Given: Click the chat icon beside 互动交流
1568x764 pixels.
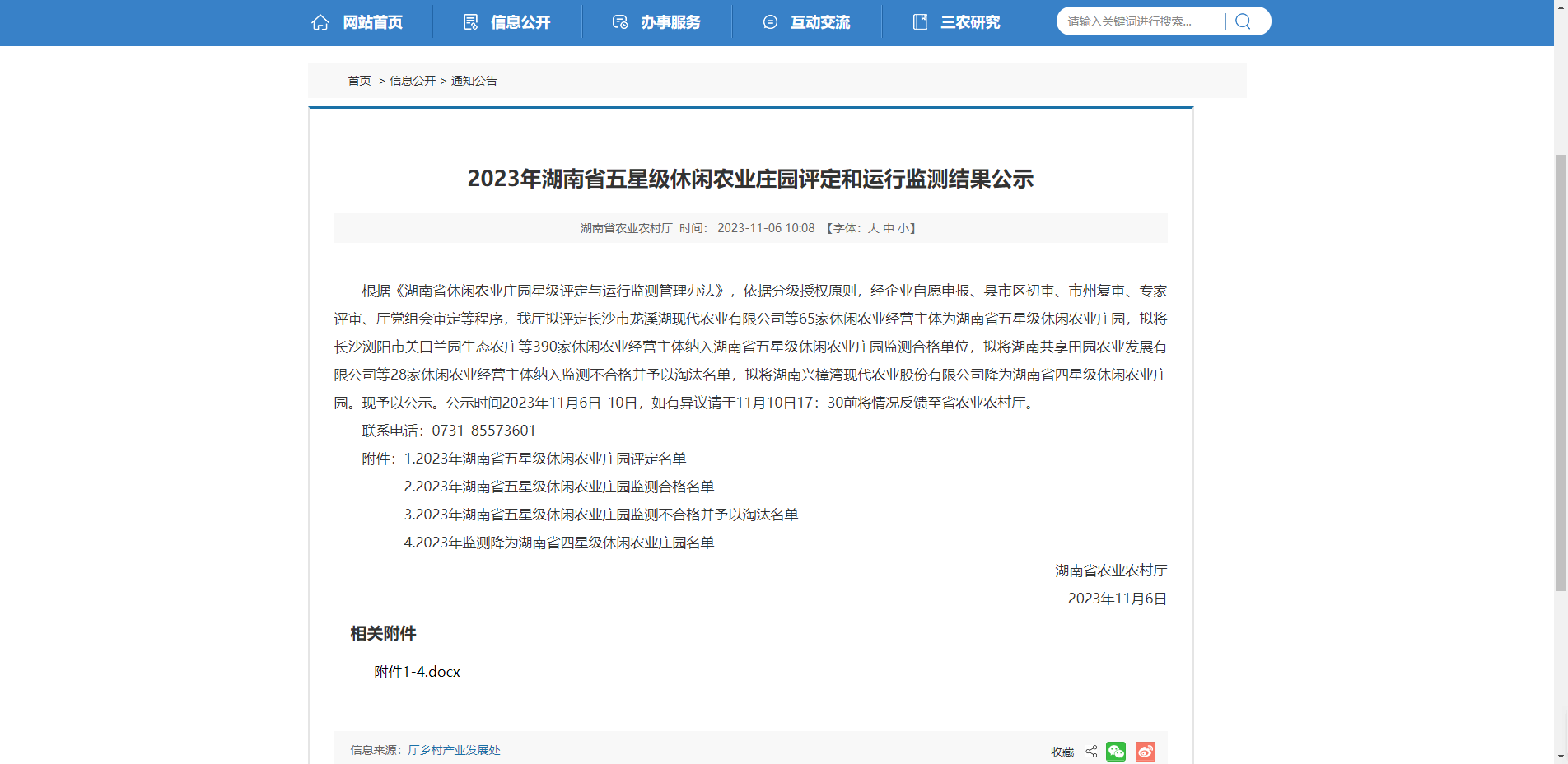Looking at the screenshot, I should [770, 22].
